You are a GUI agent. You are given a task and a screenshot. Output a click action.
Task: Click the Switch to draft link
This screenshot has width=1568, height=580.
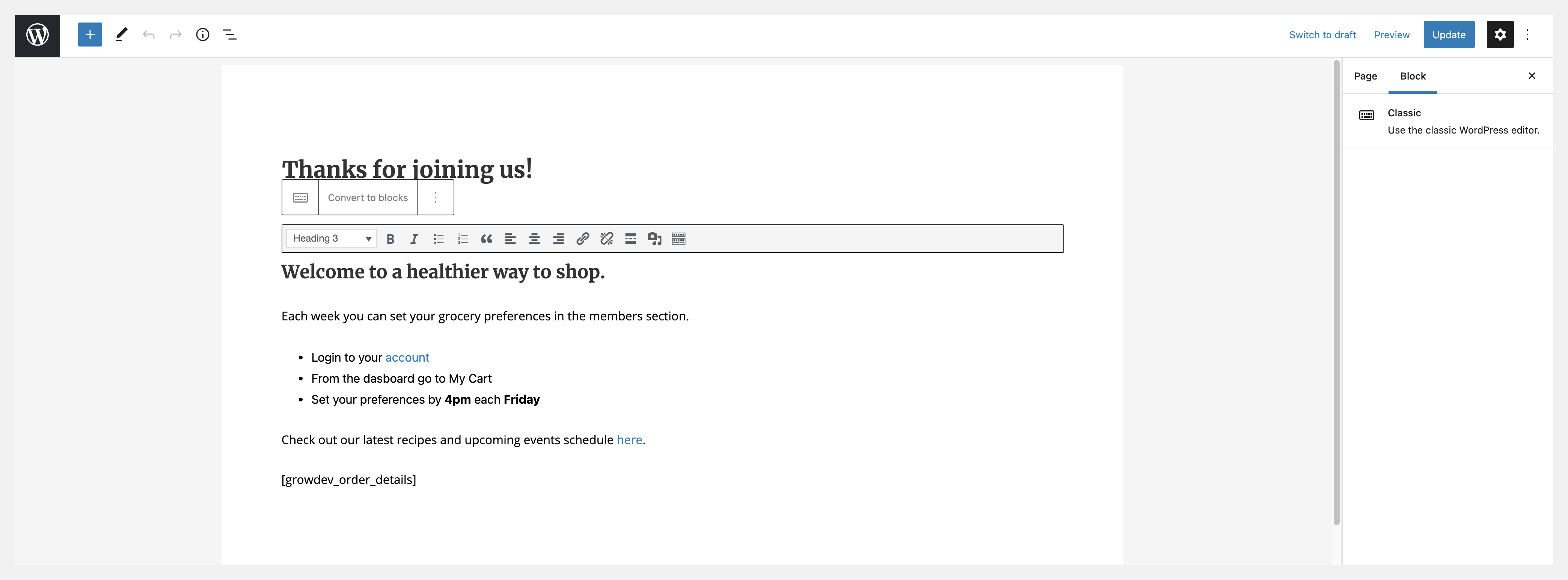[1322, 35]
